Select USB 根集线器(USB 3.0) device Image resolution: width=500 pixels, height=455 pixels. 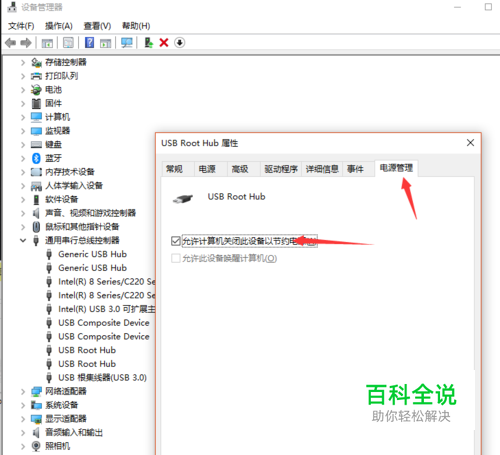(102, 377)
